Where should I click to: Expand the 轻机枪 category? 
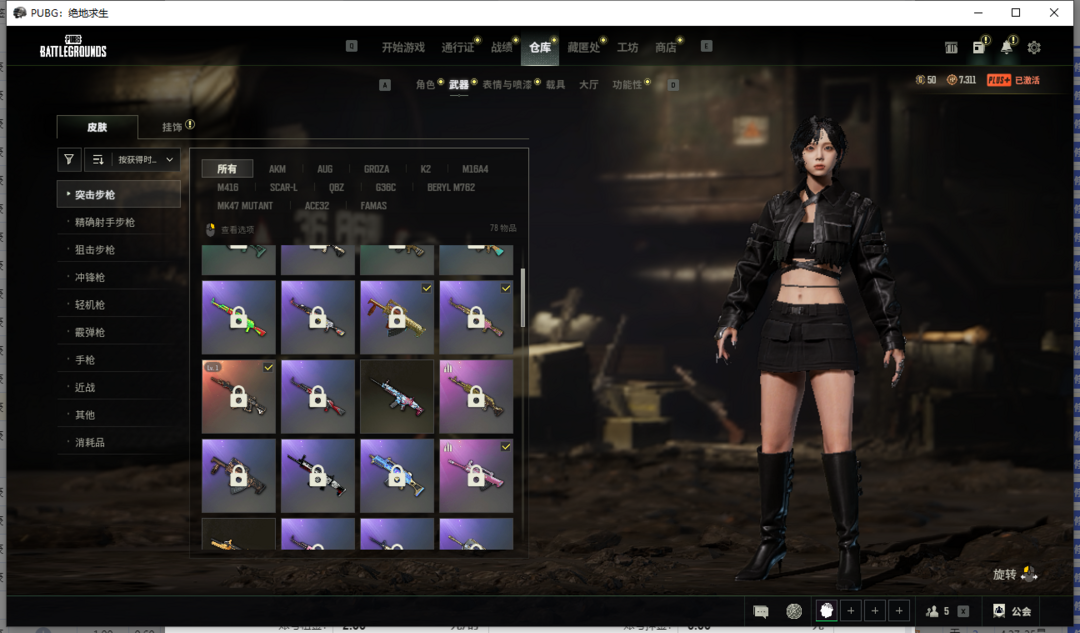(118, 304)
